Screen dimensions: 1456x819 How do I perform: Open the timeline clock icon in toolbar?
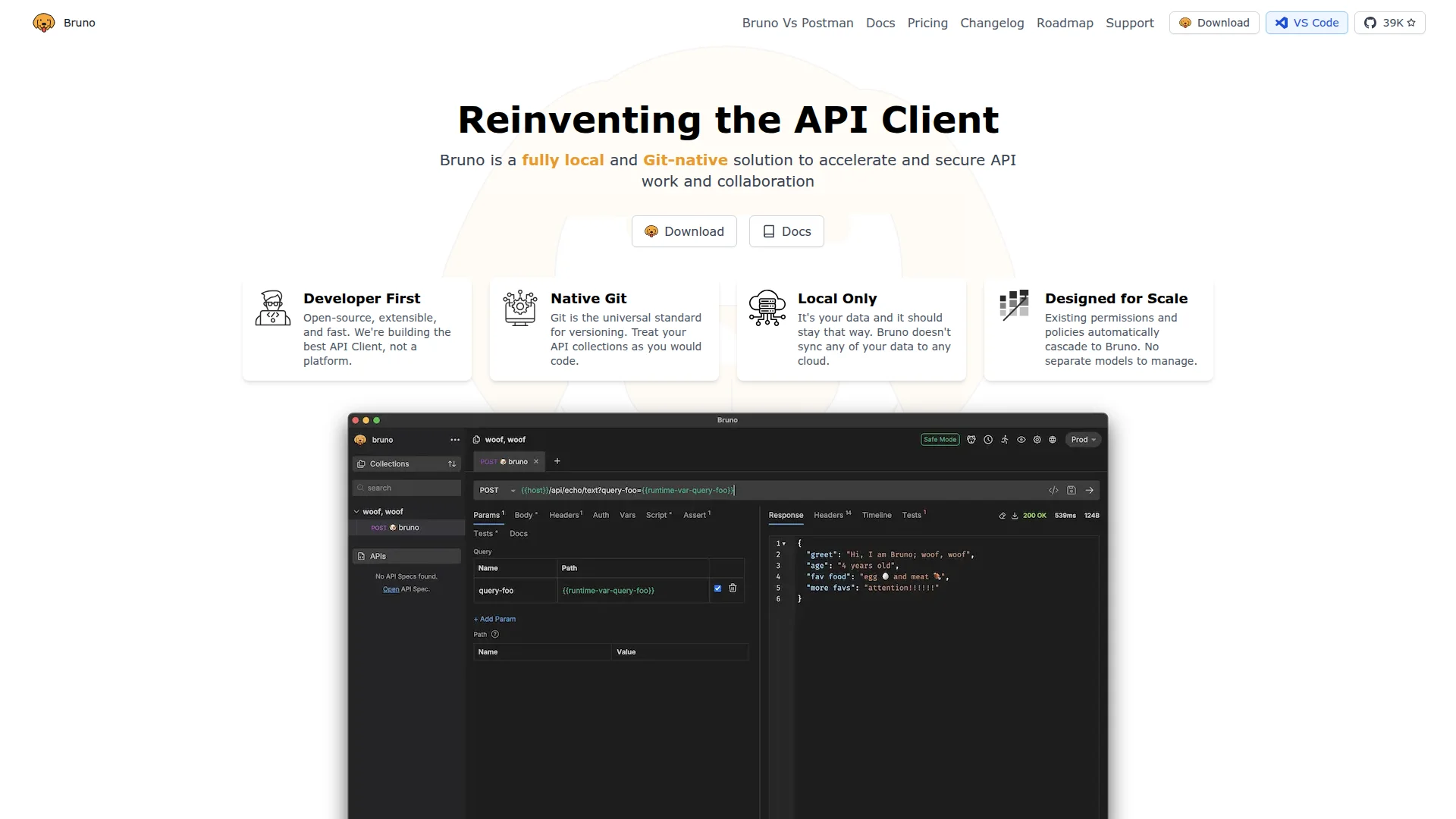[x=988, y=440]
